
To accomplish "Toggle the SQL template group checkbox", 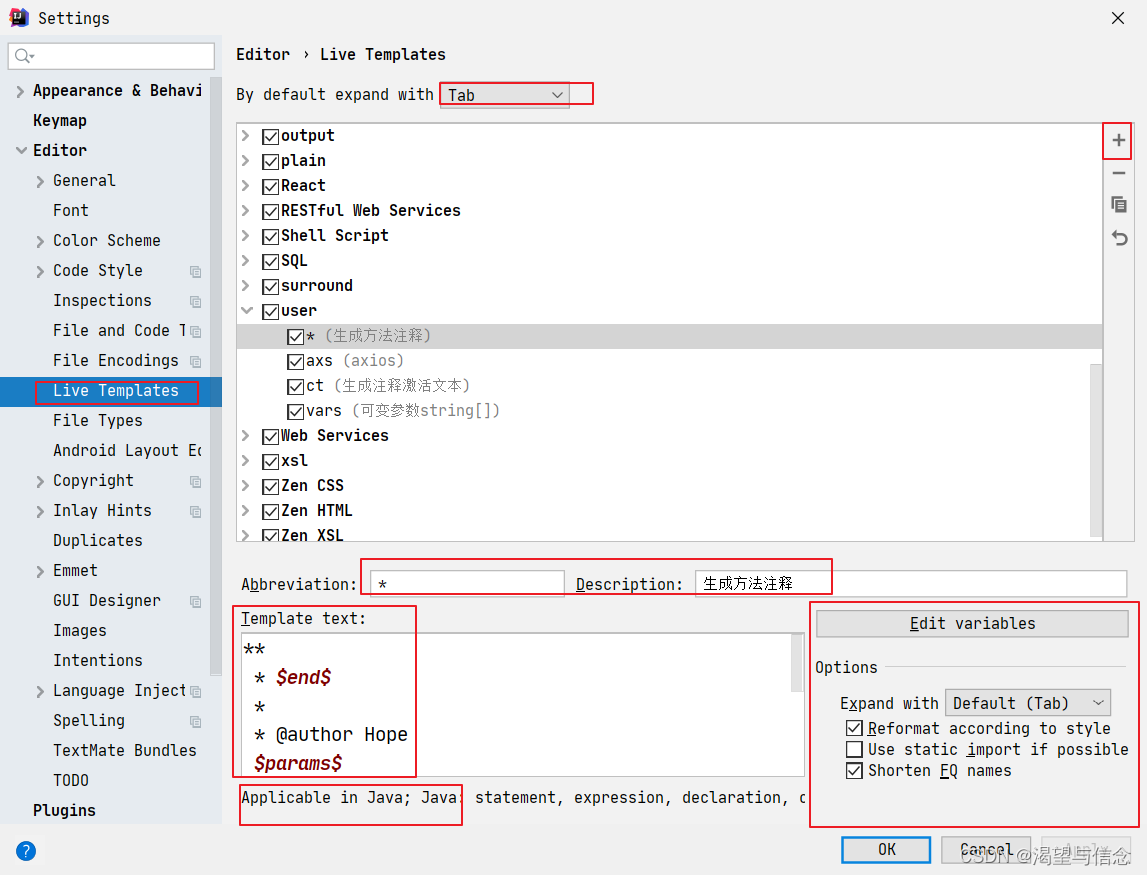I will point(271,262).
